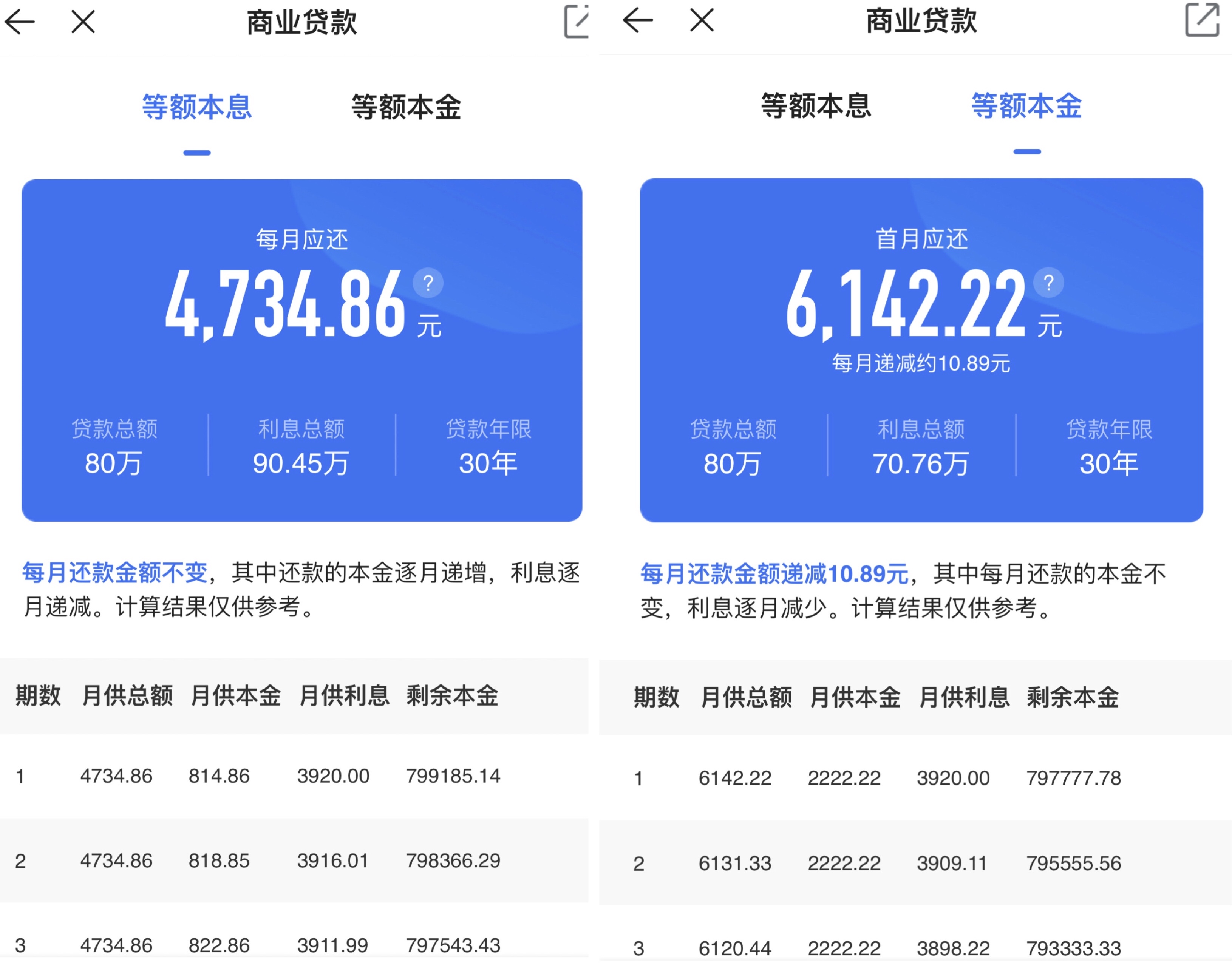Tap the X close icon in left screen
The height and width of the screenshot is (964, 1232).
(83, 23)
